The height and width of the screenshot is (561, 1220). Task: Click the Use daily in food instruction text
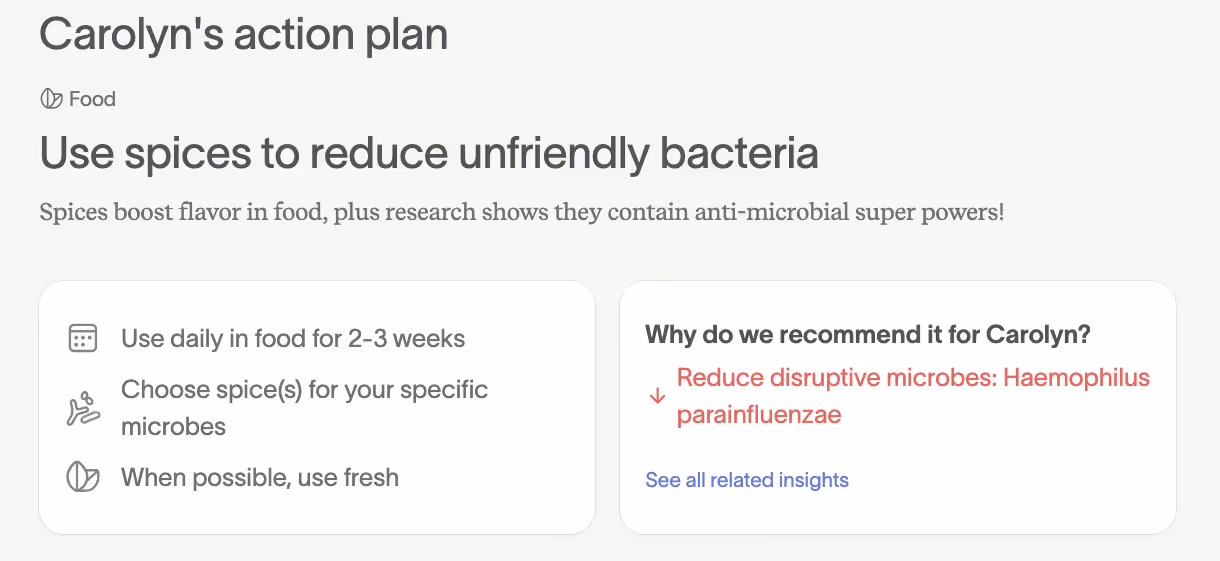[293, 339]
